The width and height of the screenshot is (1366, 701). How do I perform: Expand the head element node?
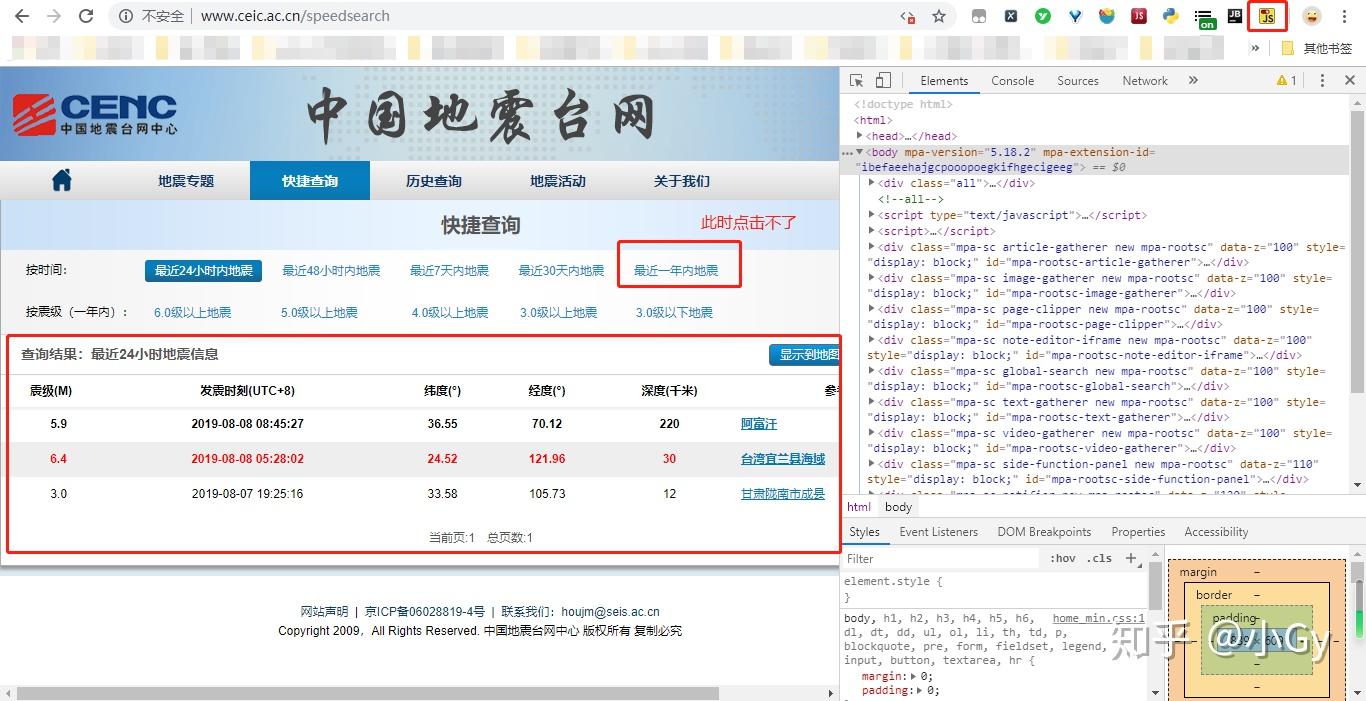pyautogui.click(x=860, y=136)
